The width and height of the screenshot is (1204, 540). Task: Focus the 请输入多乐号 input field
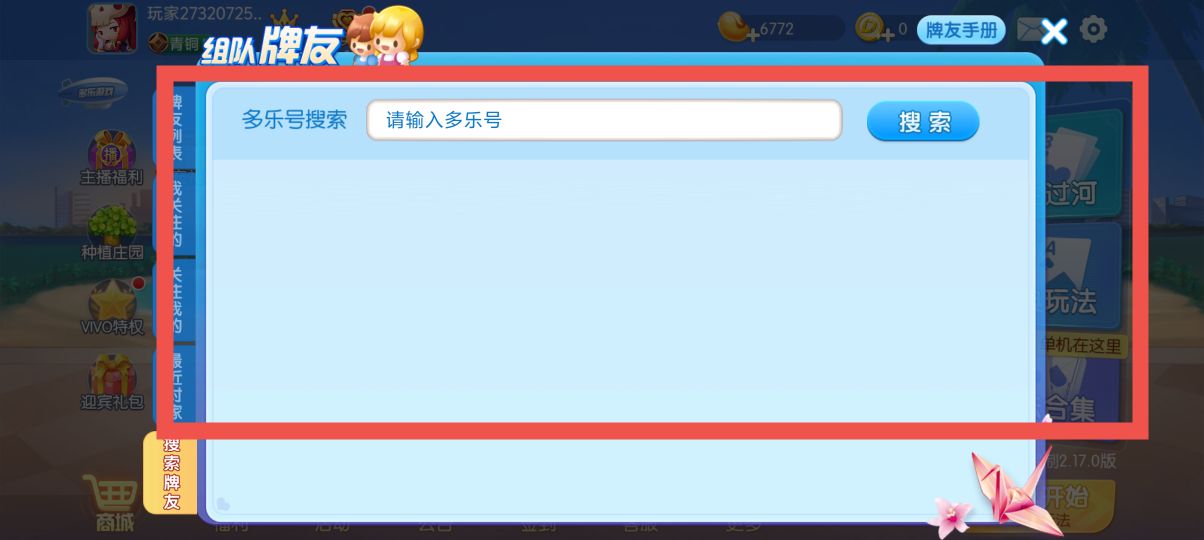pos(604,121)
